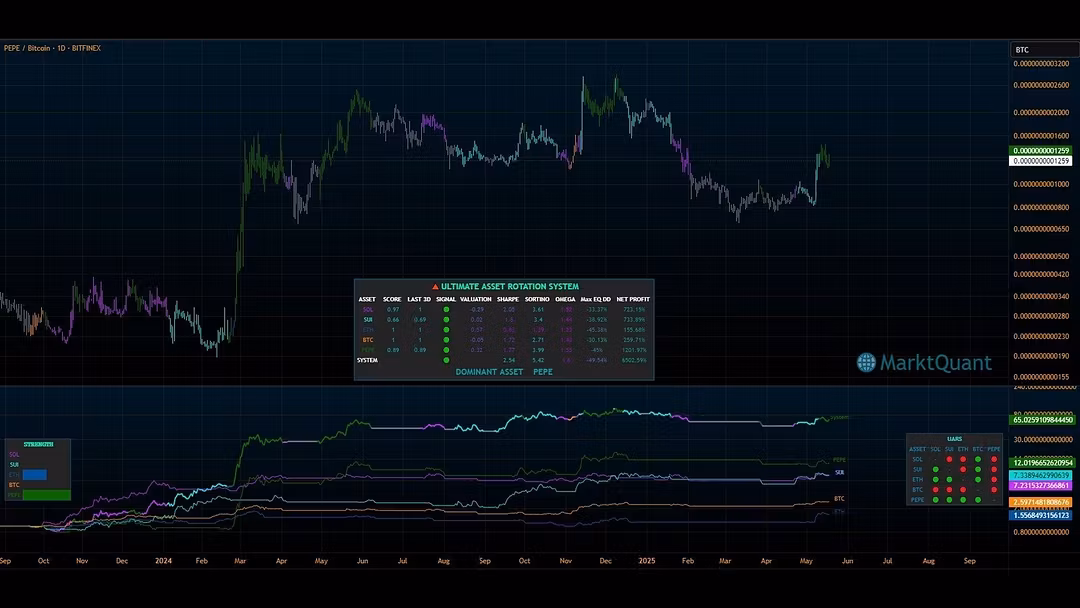Click the blue ETH strength bar
Viewport: 1080px width, 608px height.
click(x=35, y=474)
